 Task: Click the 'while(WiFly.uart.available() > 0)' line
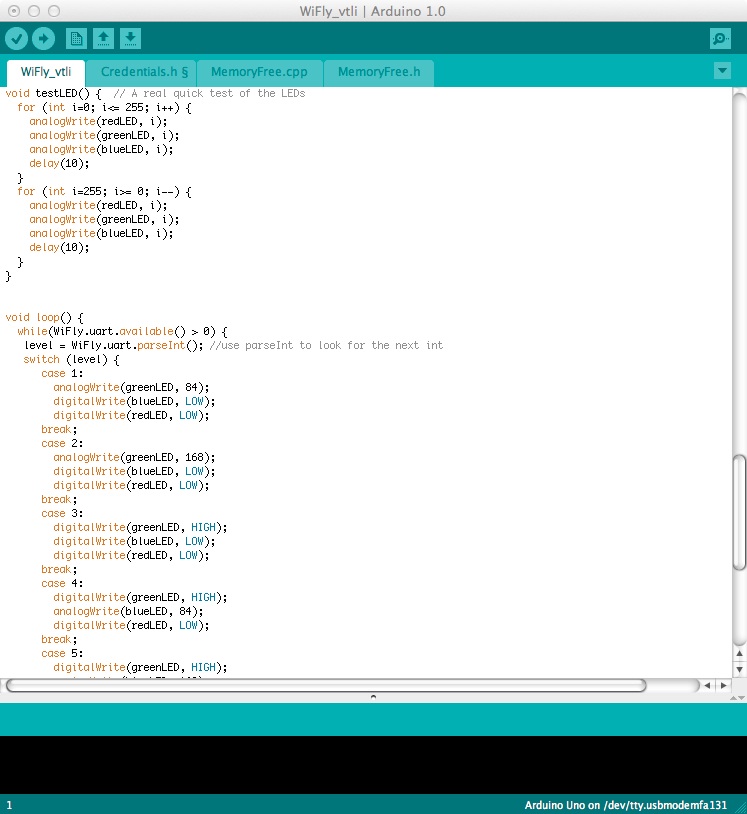click(x=122, y=331)
